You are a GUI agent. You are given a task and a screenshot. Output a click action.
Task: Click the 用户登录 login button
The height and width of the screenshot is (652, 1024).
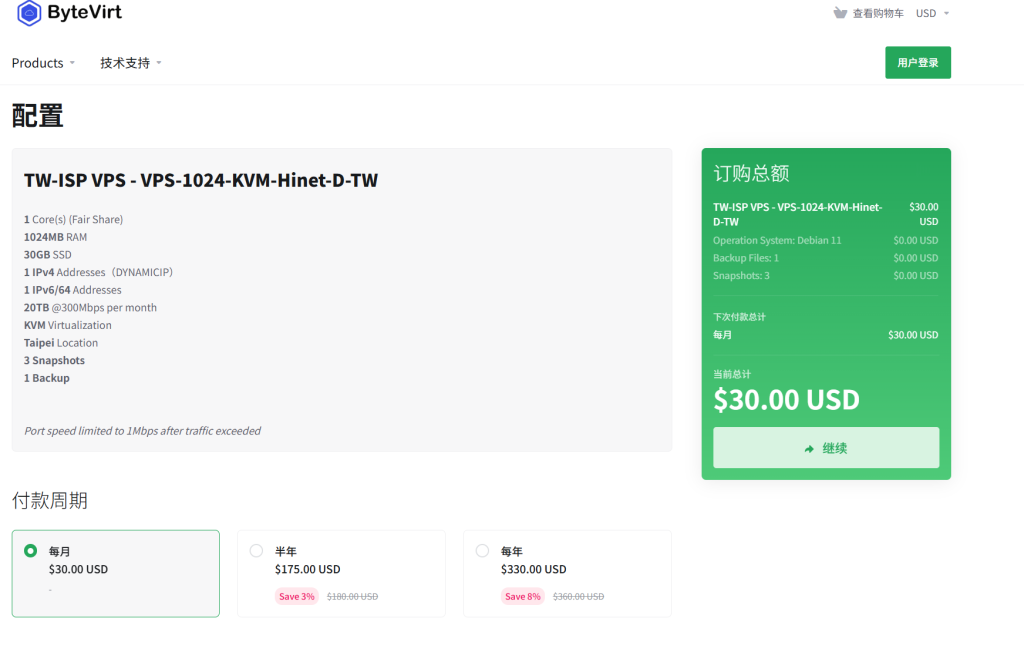(917, 62)
